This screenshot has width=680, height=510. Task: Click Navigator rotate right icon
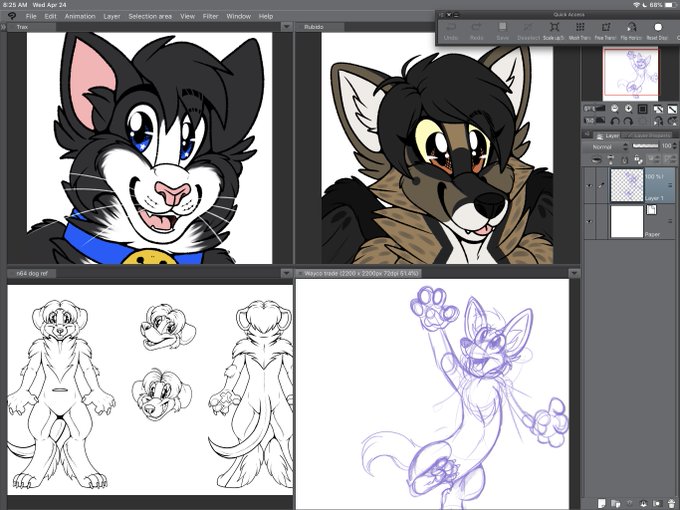(x=628, y=121)
